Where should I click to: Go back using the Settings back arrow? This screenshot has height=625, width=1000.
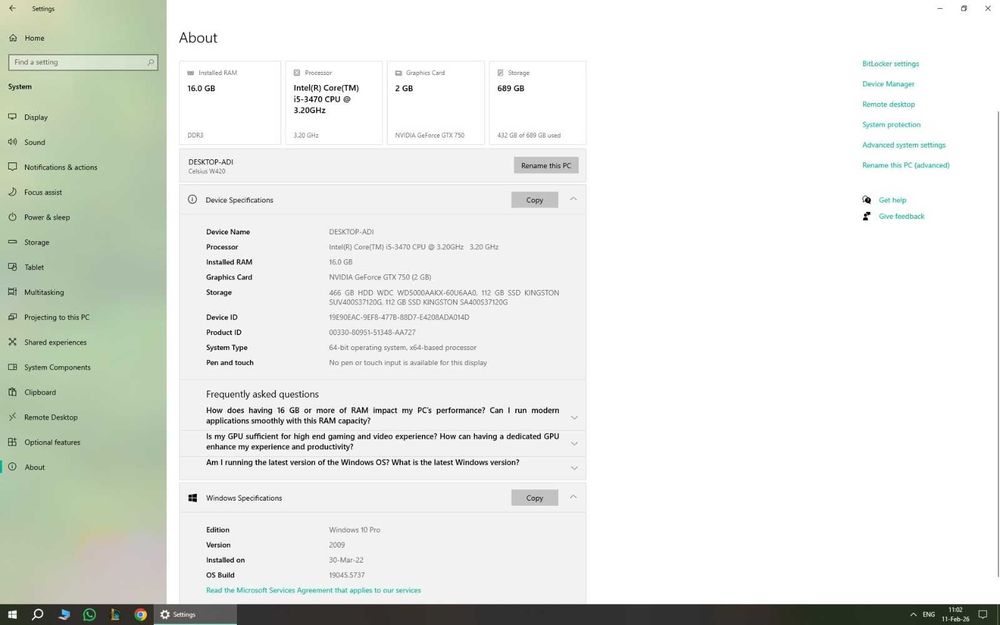(x=12, y=9)
